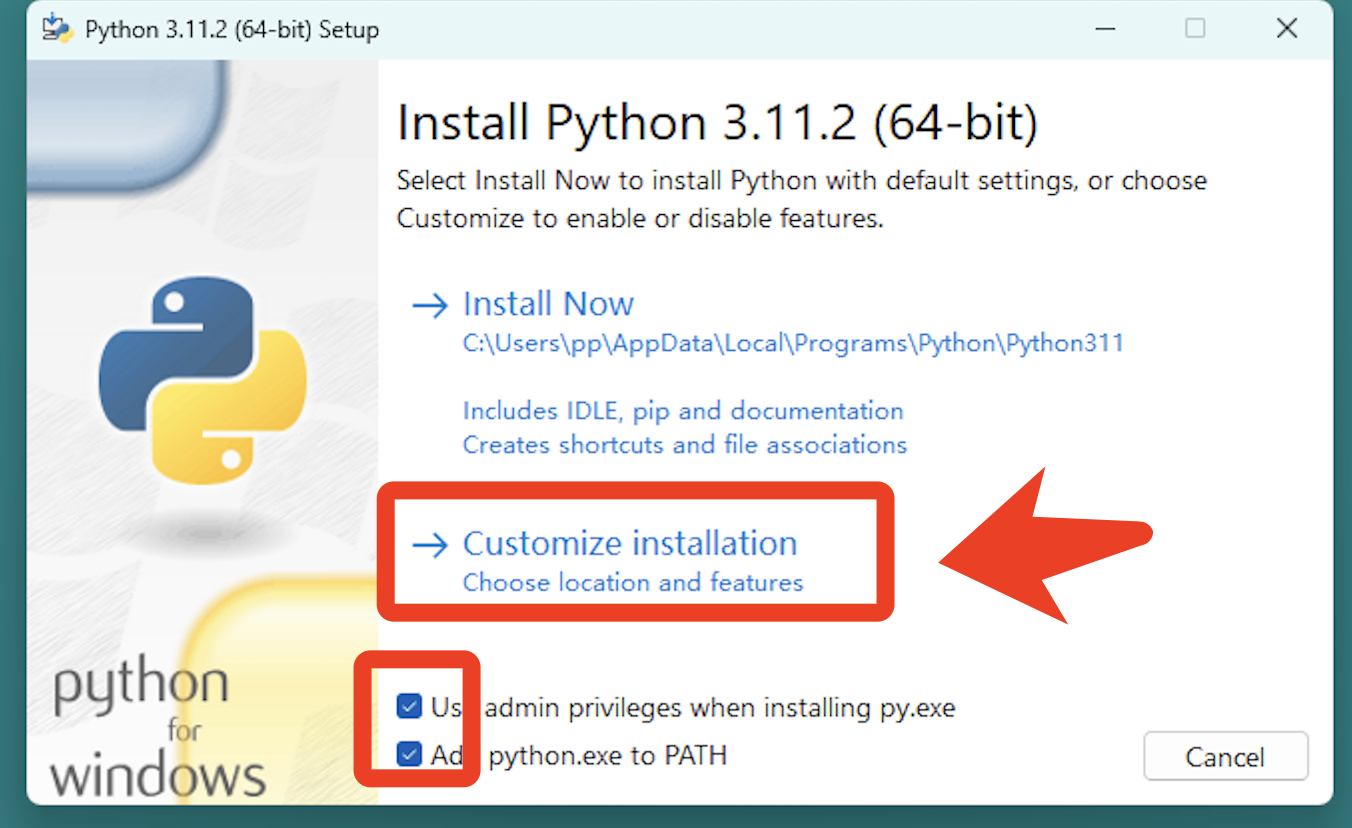Screen dimensions: 1352x828
Task: Click 'Creates shortcuts and file associations' text
Action: click(x=685, y=445)
